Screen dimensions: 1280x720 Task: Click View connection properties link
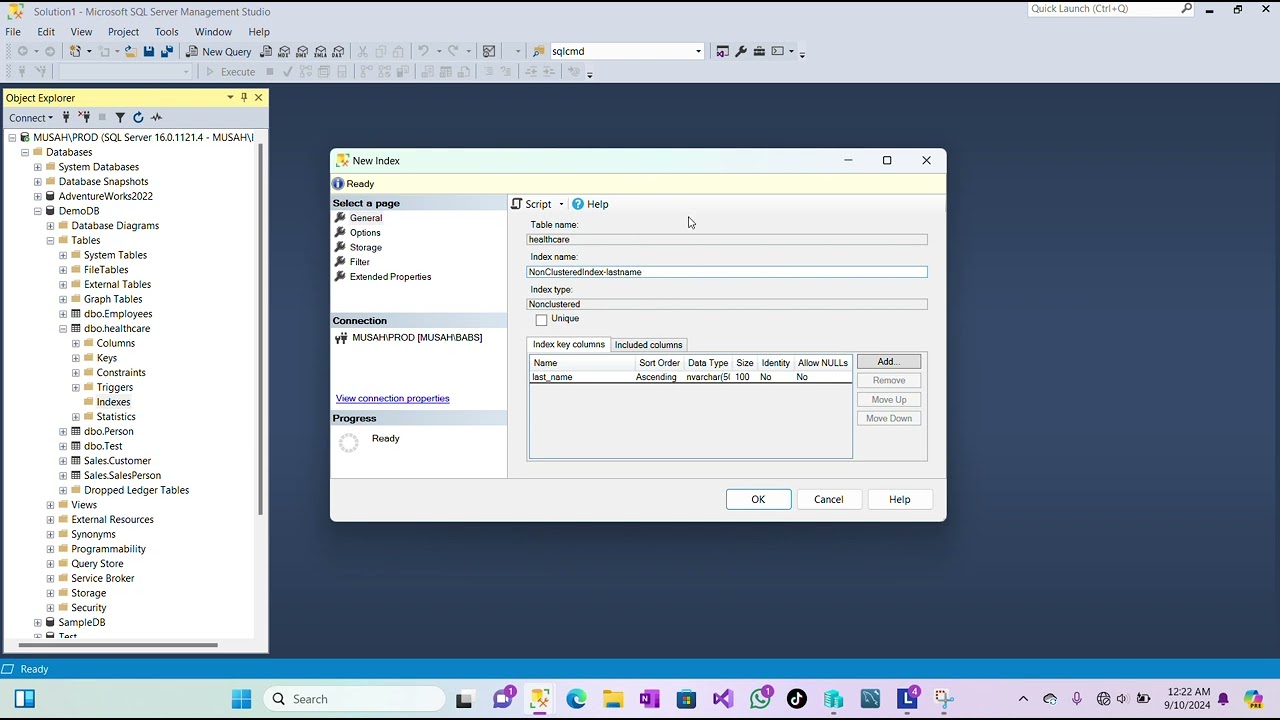(393, 399)
